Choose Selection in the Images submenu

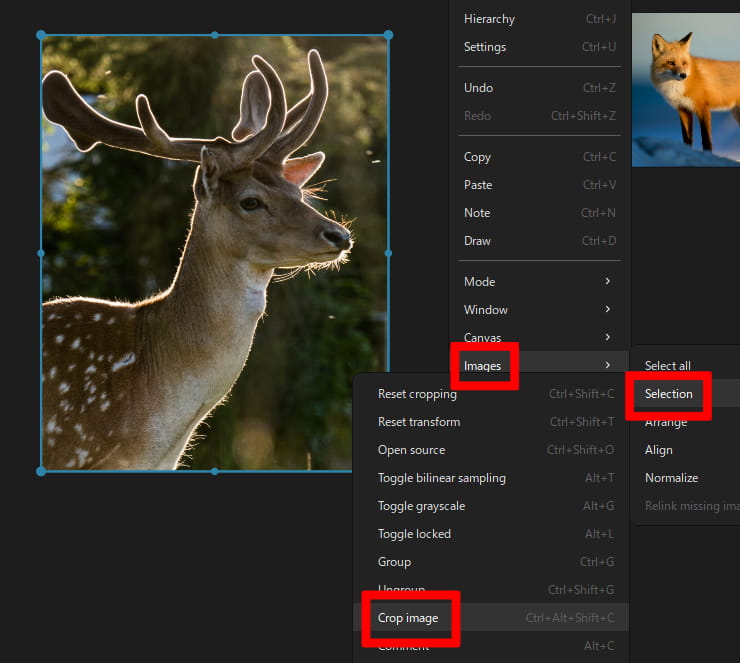click(668, 394)
